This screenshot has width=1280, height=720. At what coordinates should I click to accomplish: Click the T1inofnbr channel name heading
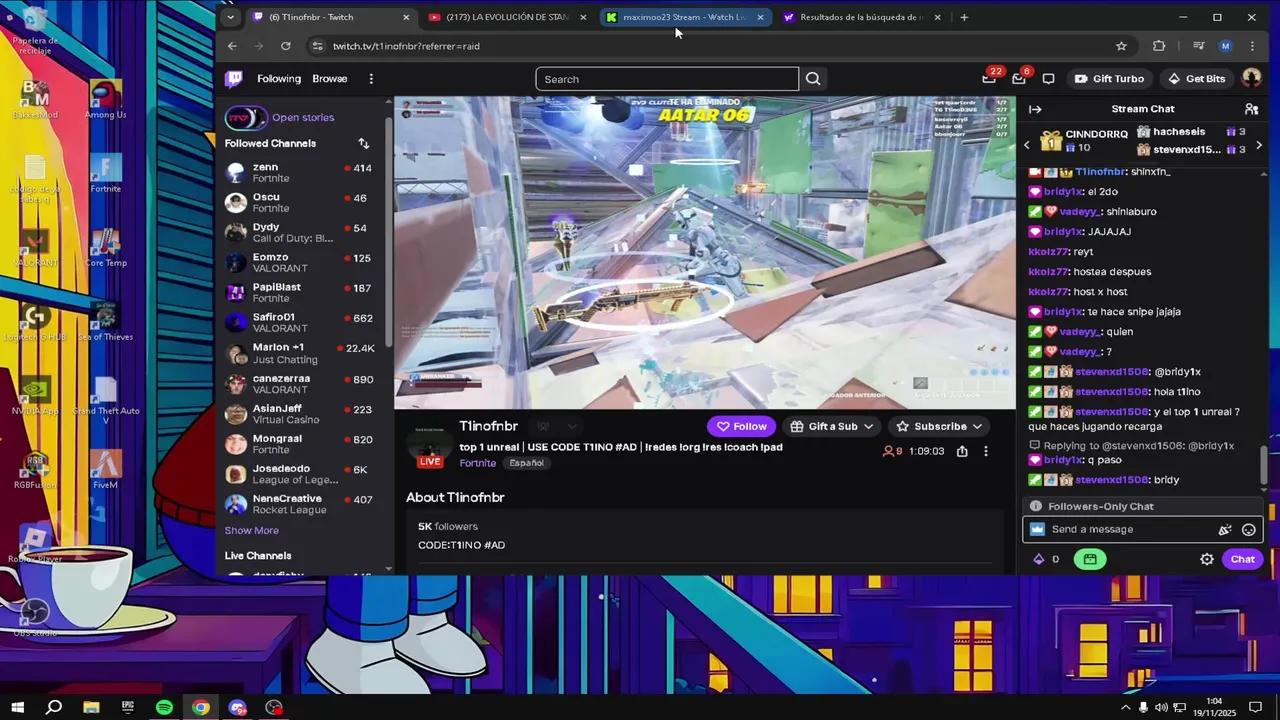[489, 426]
